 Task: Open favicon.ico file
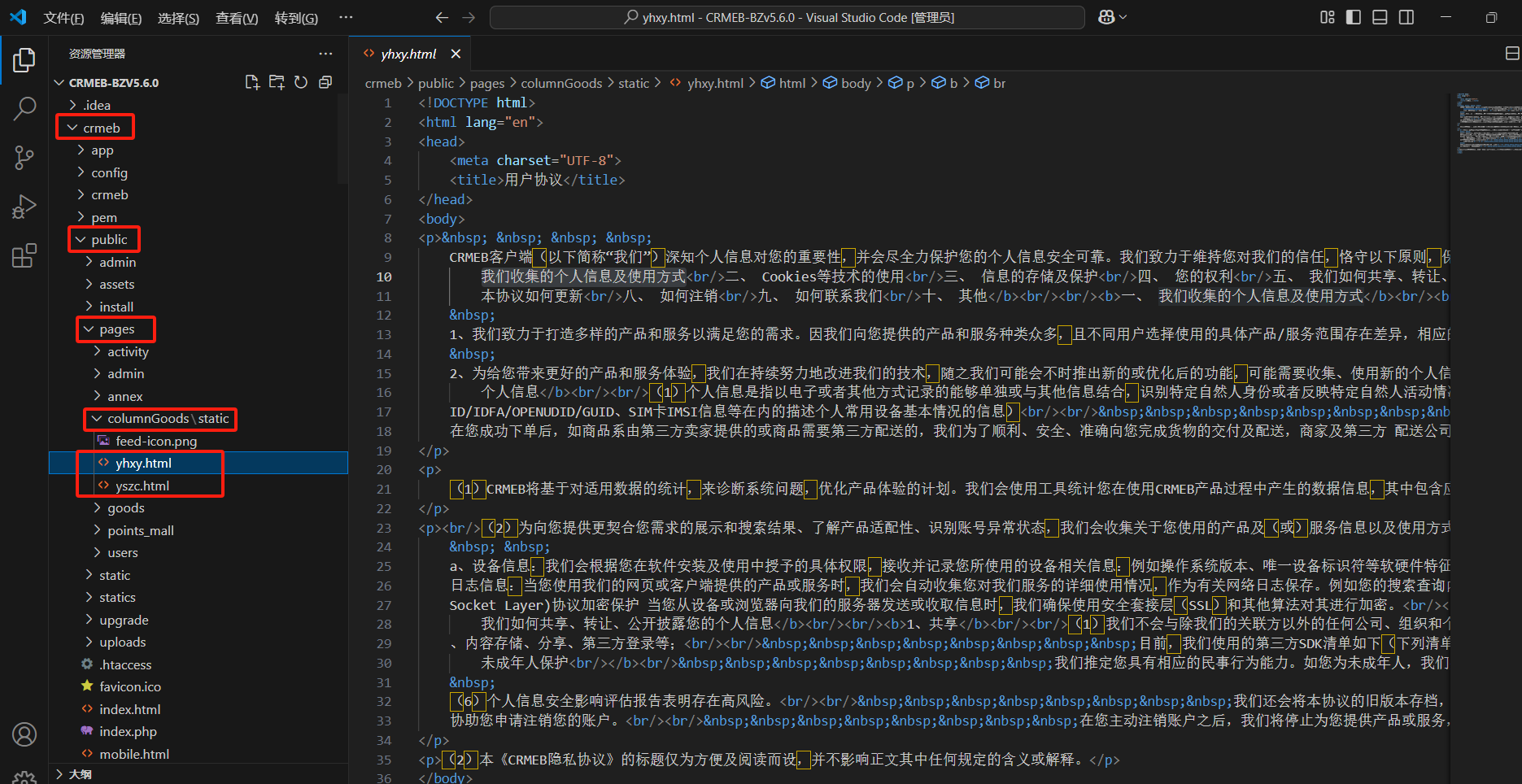click(x=198, y=686)
